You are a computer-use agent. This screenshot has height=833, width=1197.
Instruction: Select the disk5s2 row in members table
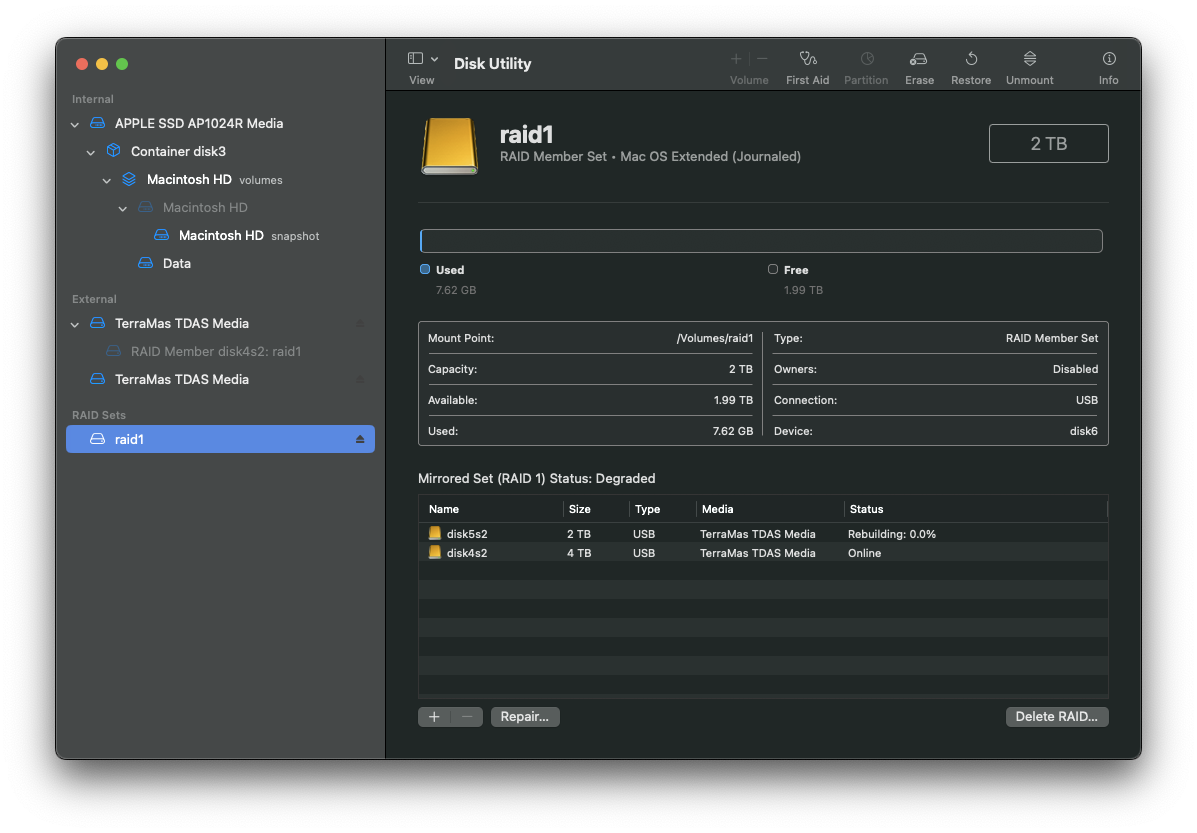click(763, 533)
